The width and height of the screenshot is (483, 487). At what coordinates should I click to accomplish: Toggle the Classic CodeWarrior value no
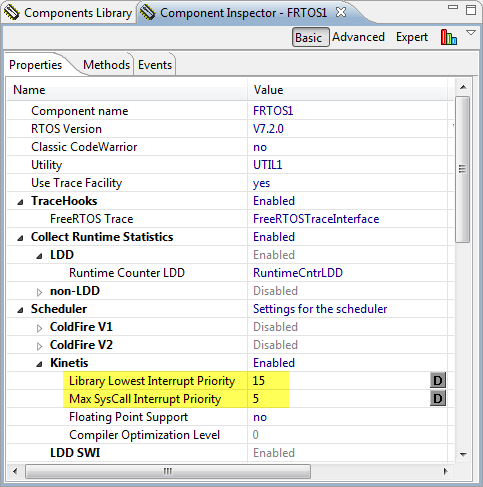point(260,147)
